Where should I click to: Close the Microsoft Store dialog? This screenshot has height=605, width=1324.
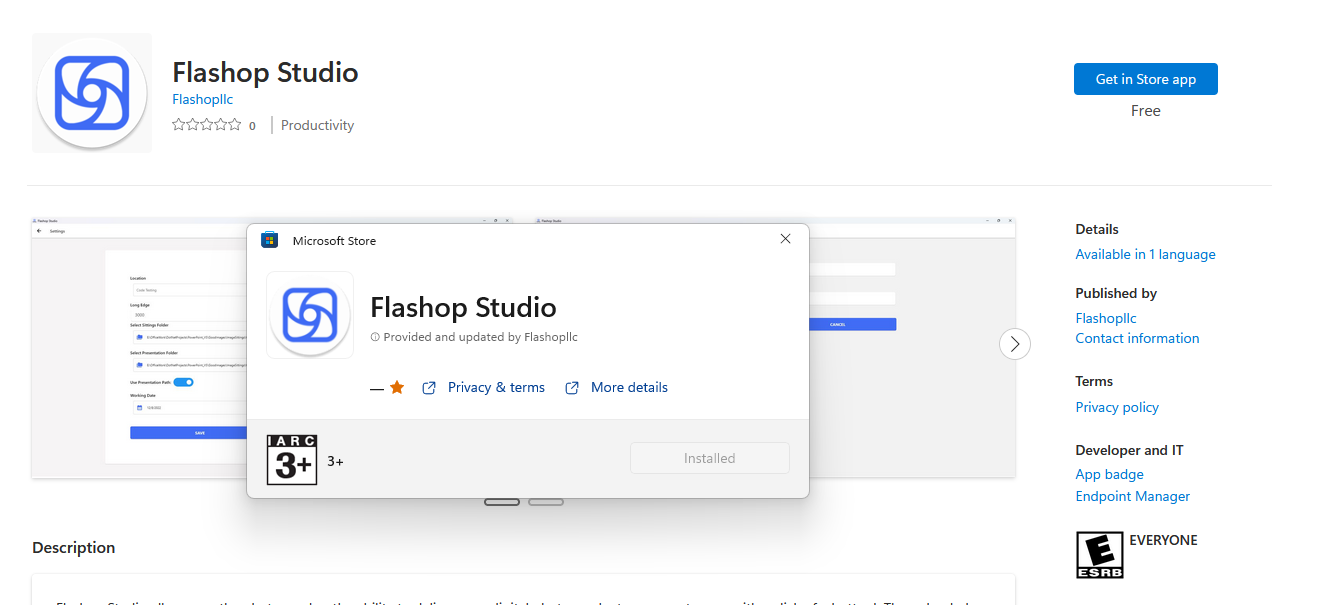click(785, 239)
